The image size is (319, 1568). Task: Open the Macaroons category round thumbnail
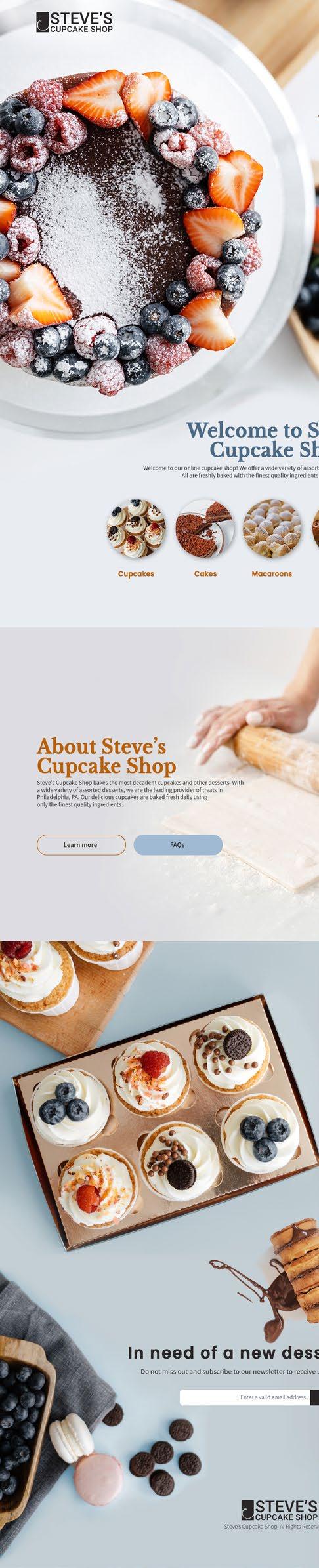272,528
